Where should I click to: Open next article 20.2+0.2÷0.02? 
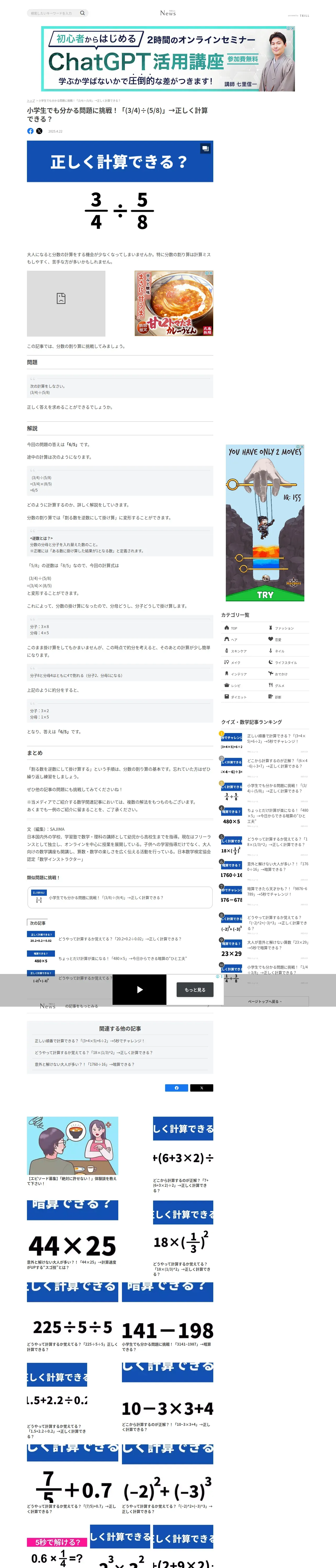(120, 939)
